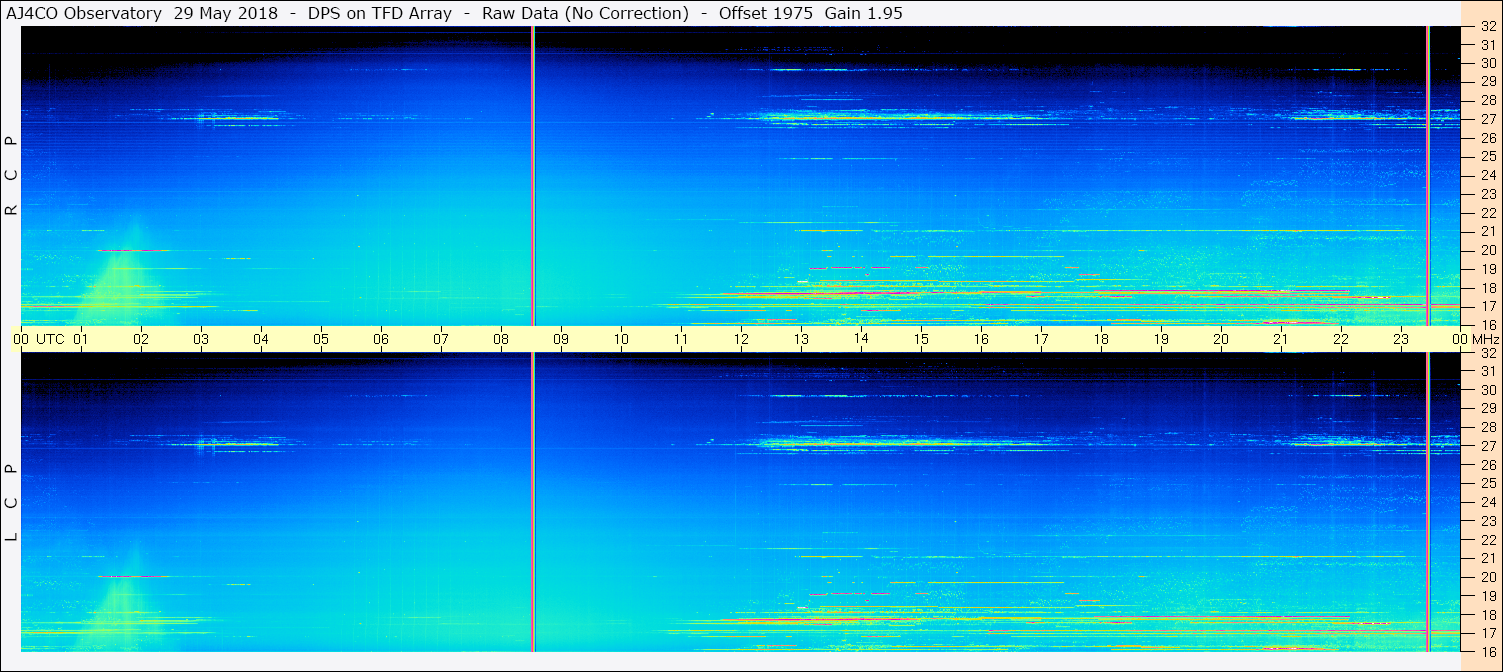Click the '12' hour label on time axis
The image size is (1503, 672).
pos(741,339)
